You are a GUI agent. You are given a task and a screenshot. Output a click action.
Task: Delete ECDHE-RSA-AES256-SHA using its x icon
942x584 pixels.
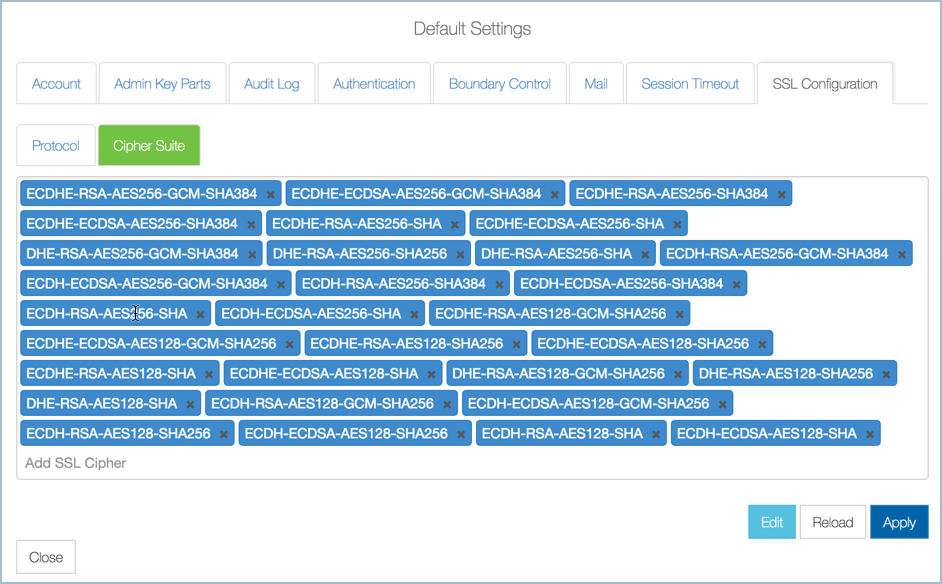(x=455, y=225)
